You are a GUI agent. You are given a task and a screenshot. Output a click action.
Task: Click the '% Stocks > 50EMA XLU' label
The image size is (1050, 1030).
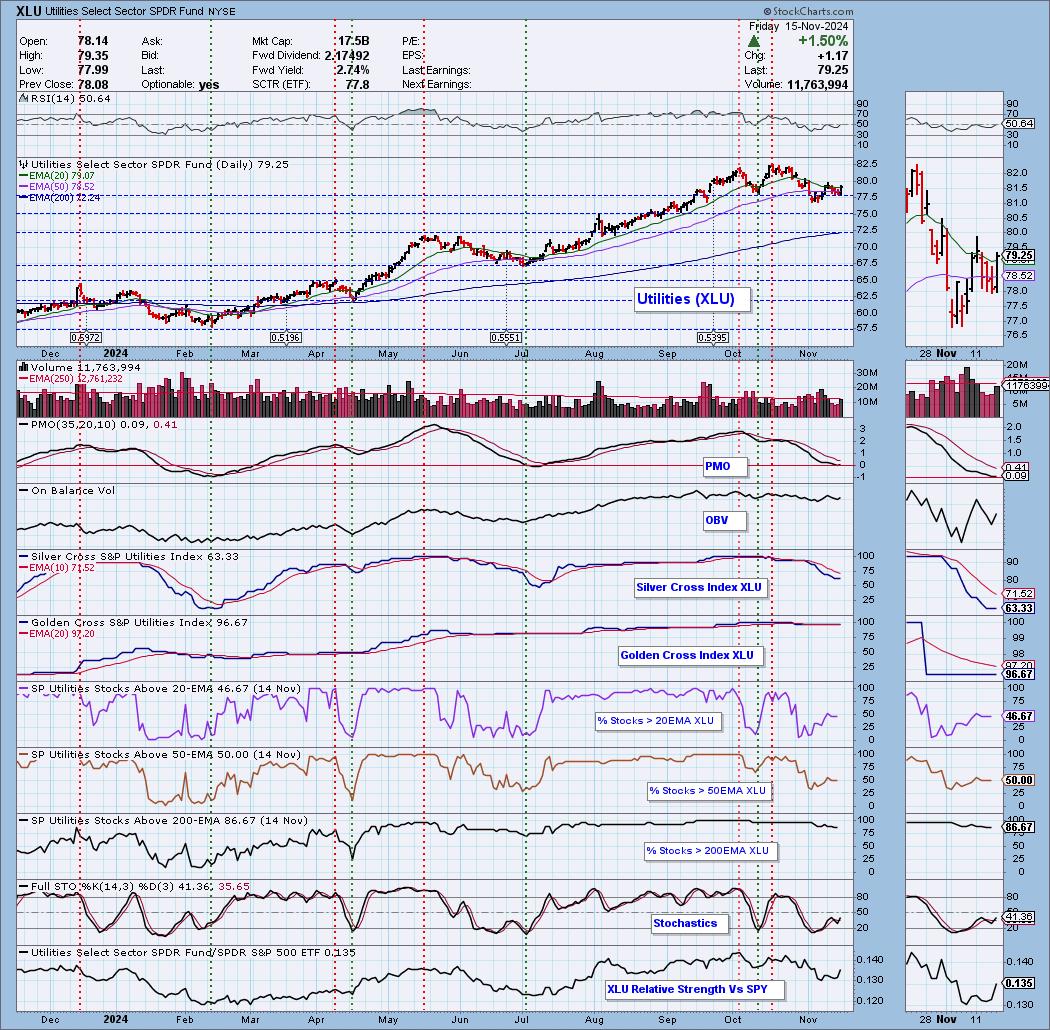click(707, 790)
